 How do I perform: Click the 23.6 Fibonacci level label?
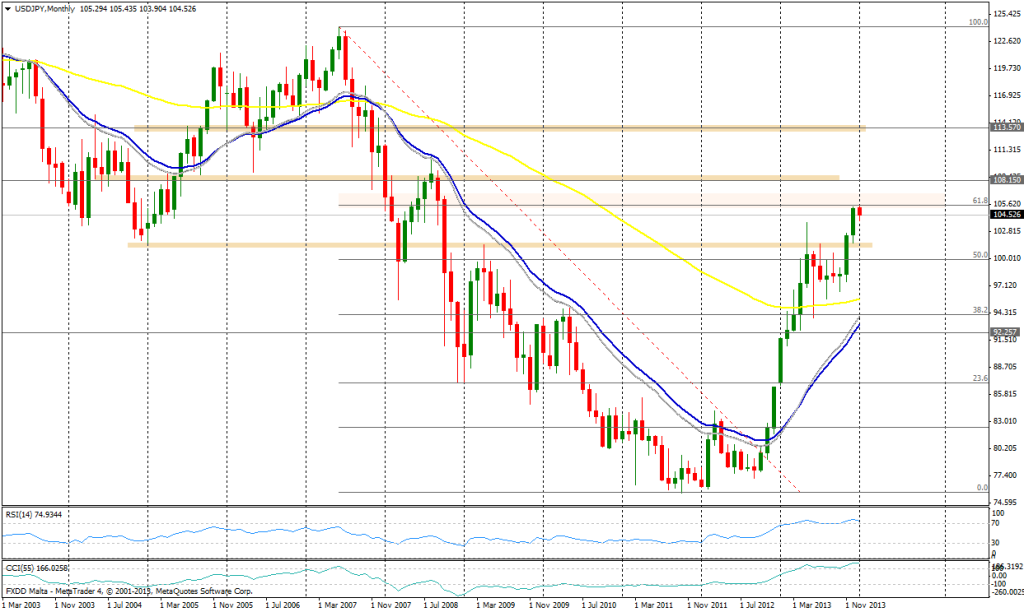click(x=980, y=379)
